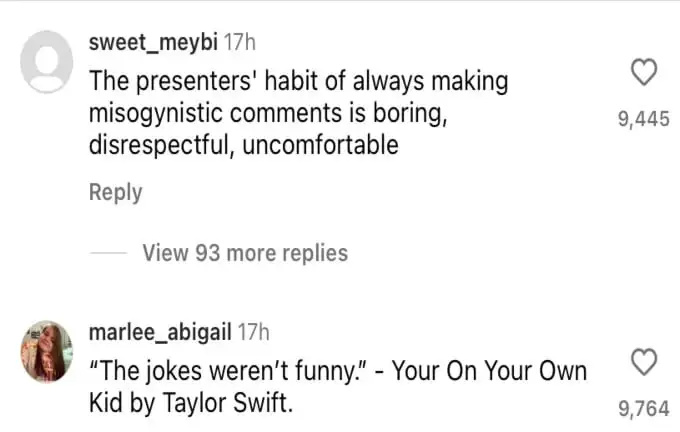The height and width of the screenshot is (432, 680).
Task: Click the text "Your On Your Own"
Action: (x=489, y=371)
